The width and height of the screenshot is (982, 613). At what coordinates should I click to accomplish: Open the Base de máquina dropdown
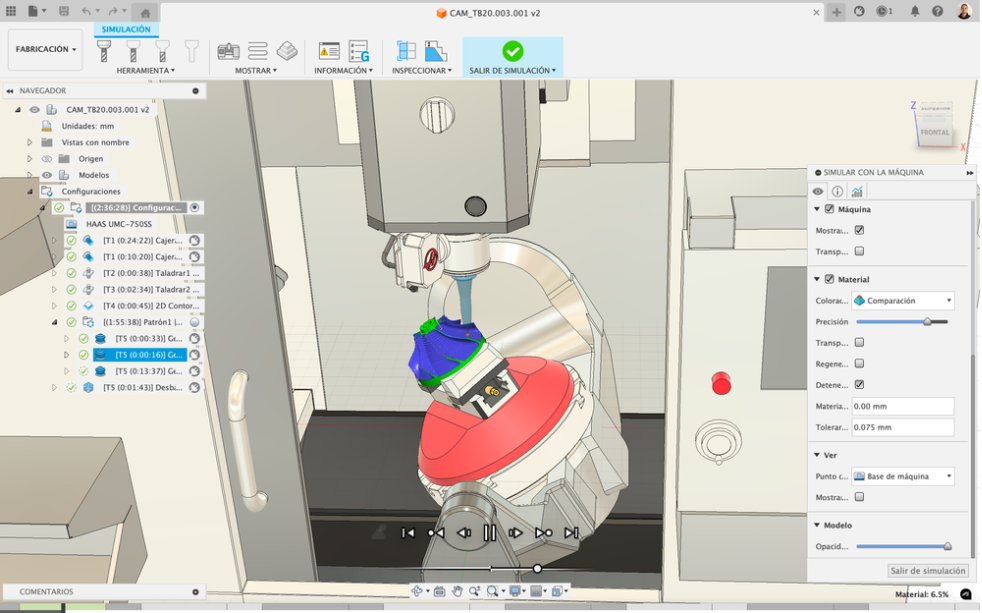pyautogui.click(x=902, y=476)
